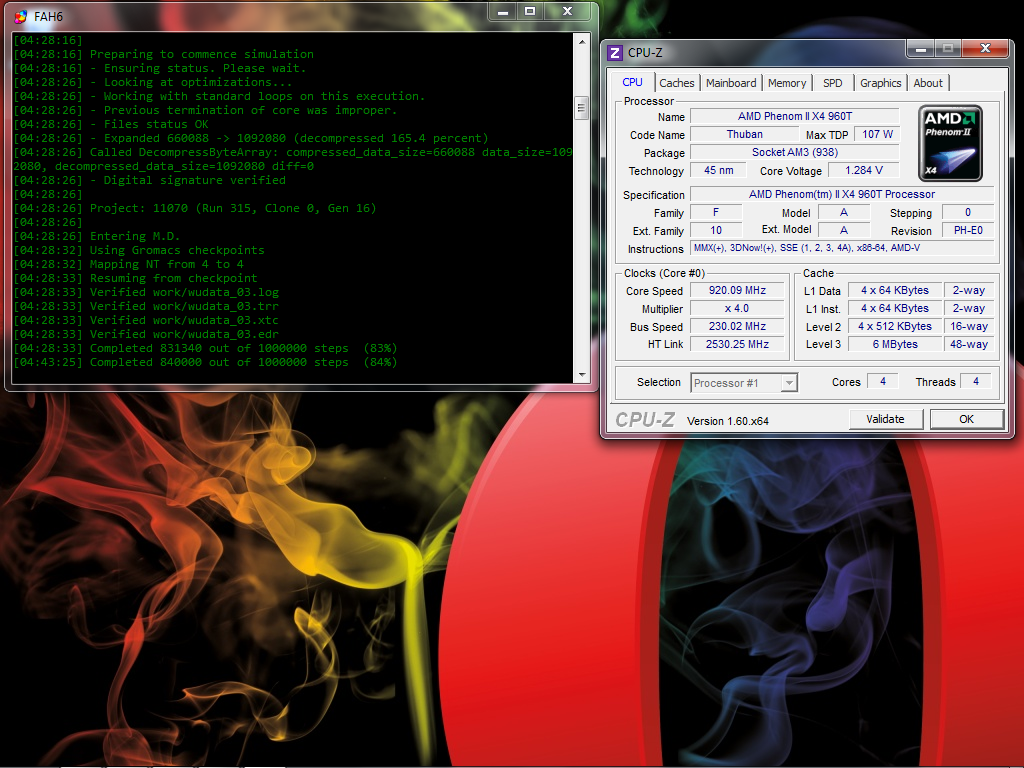Click the Level 2 16-way associativity value
The image size is (1024, 768).
pos(968,327)
